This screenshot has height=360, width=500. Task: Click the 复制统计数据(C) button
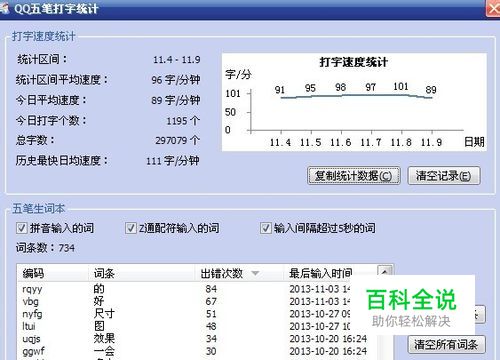pos(354,176)
